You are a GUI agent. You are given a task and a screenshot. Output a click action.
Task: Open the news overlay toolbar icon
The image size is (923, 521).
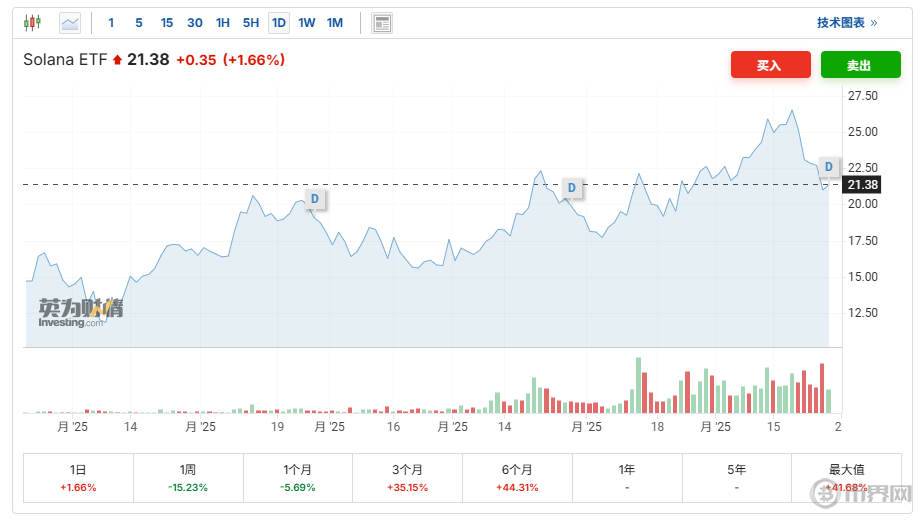(381, 23)
